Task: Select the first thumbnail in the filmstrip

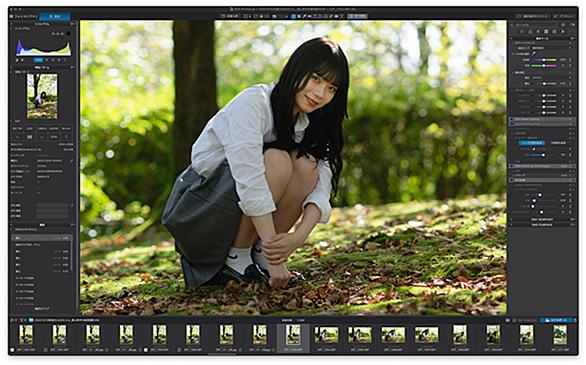Action: [x=26, y=335]
